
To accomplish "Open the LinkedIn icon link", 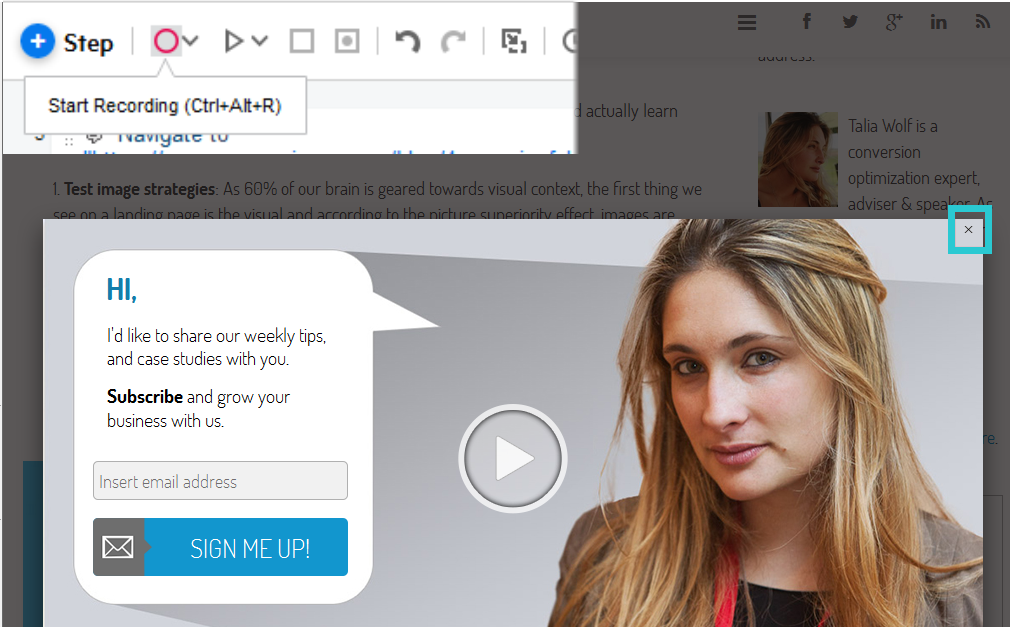I will (939, 23).
